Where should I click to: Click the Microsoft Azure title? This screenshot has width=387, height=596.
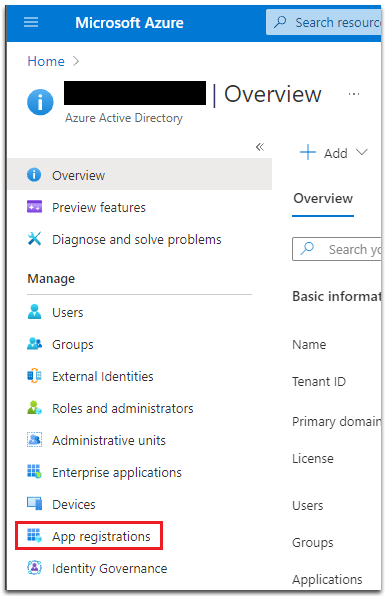pos(129,23)
